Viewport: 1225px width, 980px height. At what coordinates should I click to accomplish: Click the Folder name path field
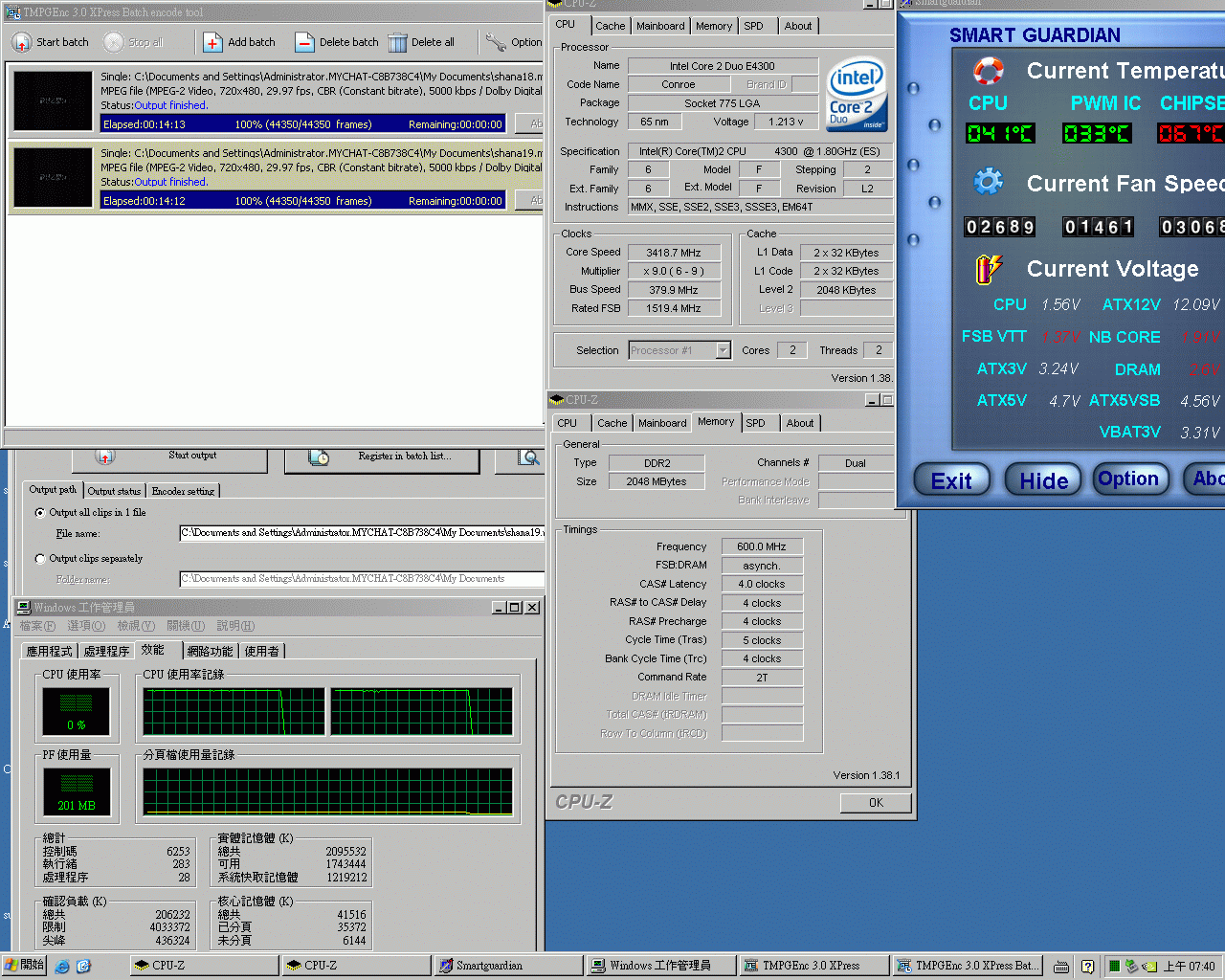click(362, 579)
